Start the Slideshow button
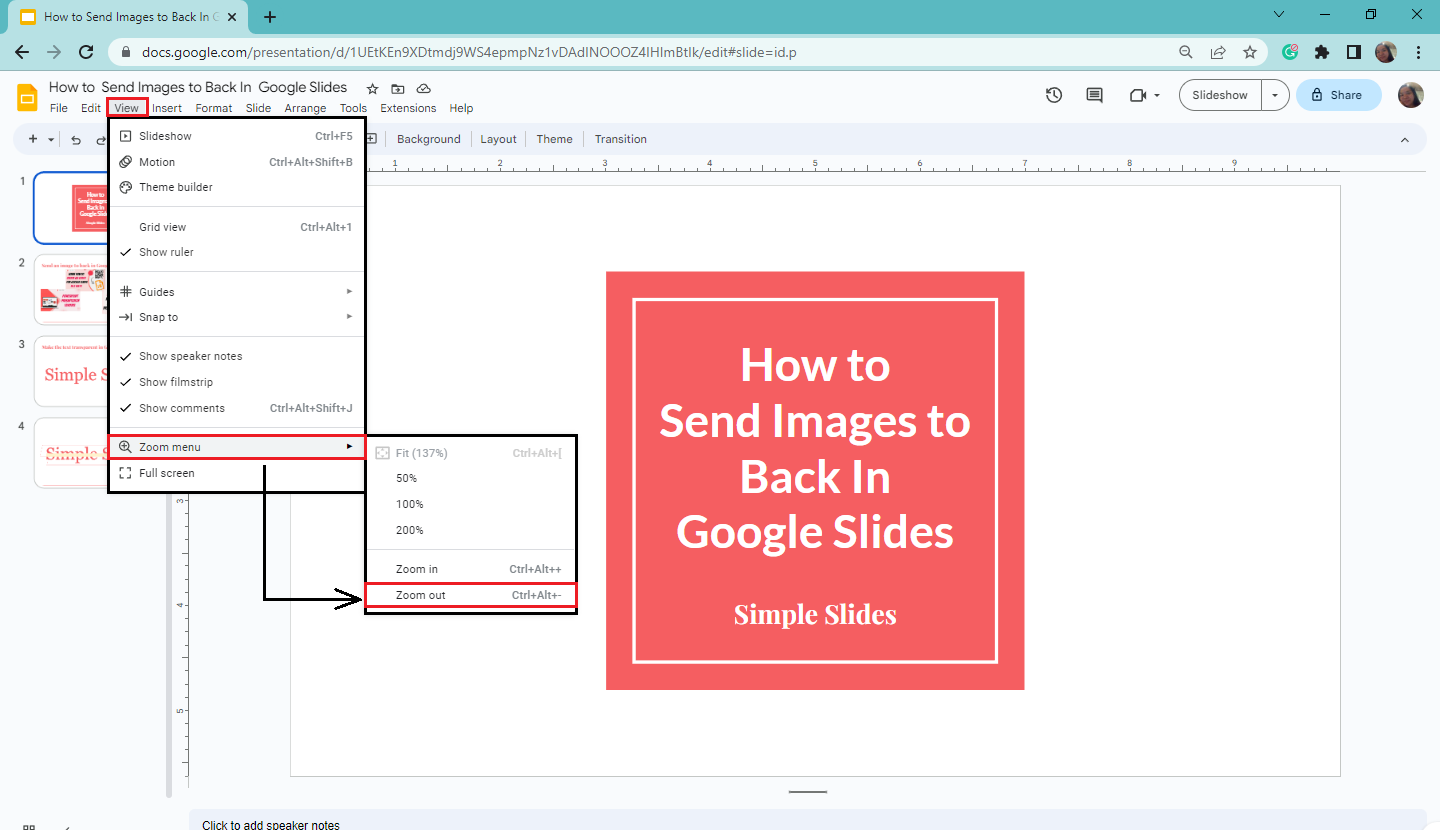Screen dimensions: 1440x830 (1220, 95)
